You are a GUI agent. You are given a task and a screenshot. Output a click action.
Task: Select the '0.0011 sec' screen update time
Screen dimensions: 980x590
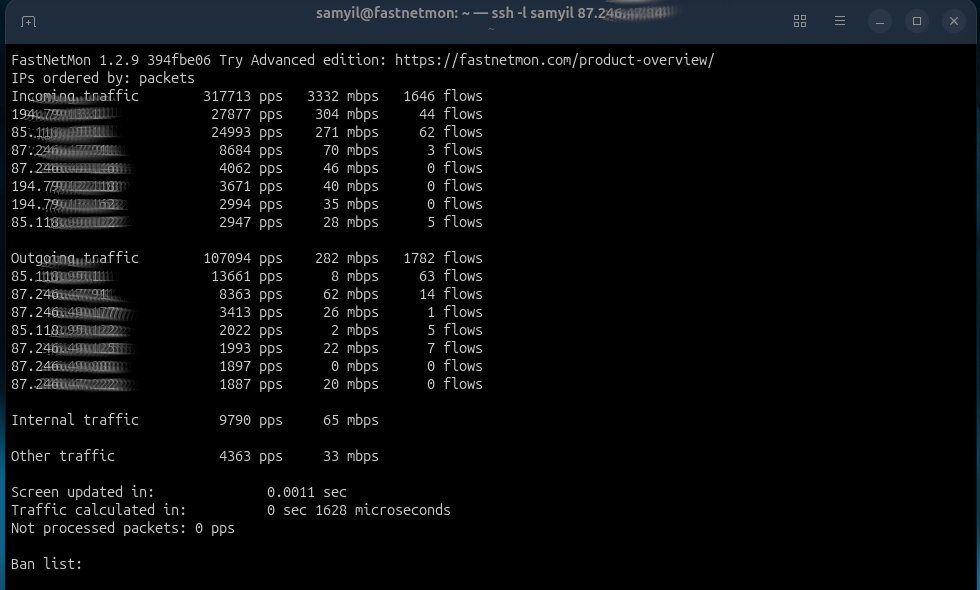[x=307, y=492]
